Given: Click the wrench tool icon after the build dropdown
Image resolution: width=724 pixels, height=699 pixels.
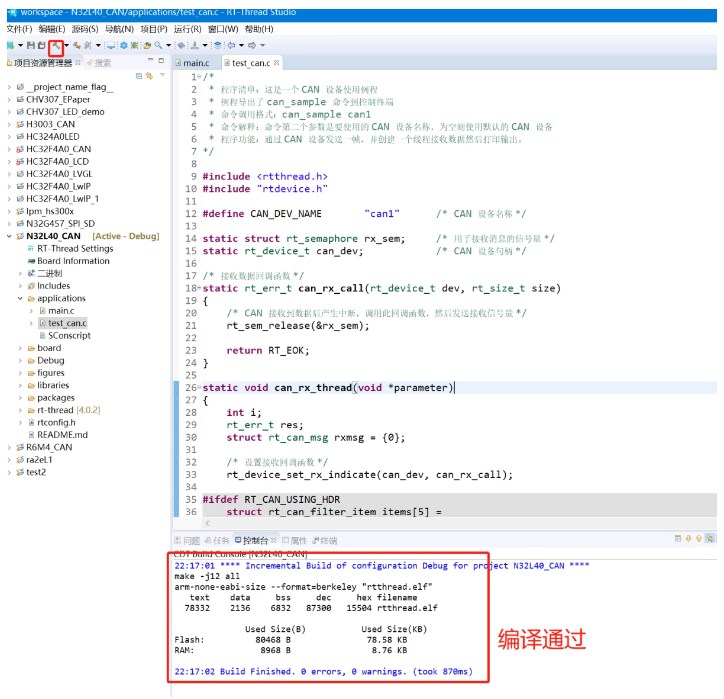Looking at the screenshot, I should (77, 45).
